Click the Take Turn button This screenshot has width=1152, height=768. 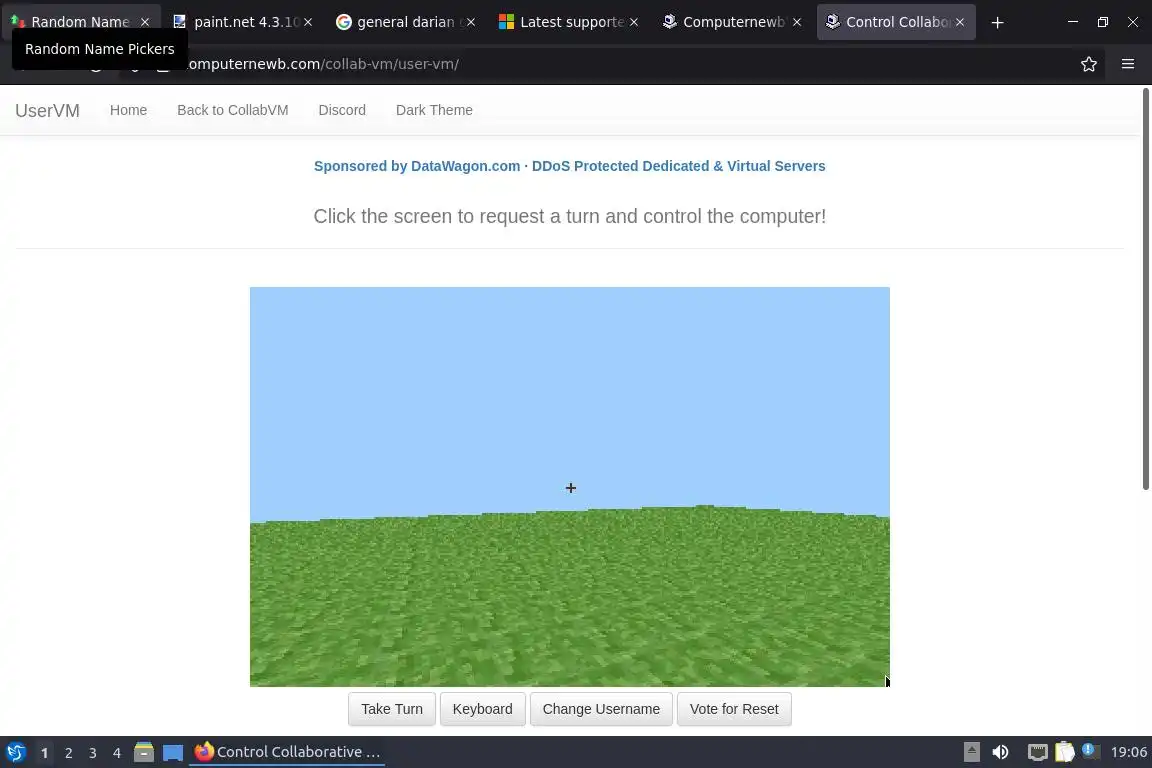[392, 709]
